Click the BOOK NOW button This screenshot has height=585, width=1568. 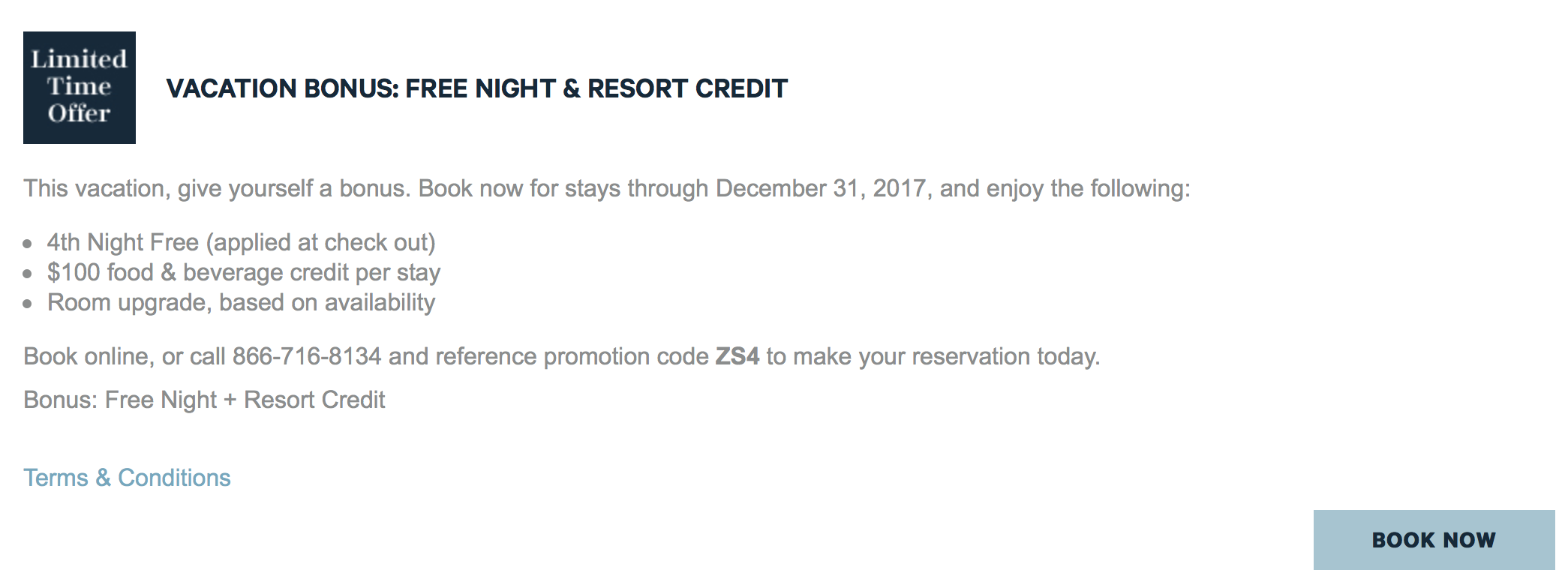(x=1434, y=540)
